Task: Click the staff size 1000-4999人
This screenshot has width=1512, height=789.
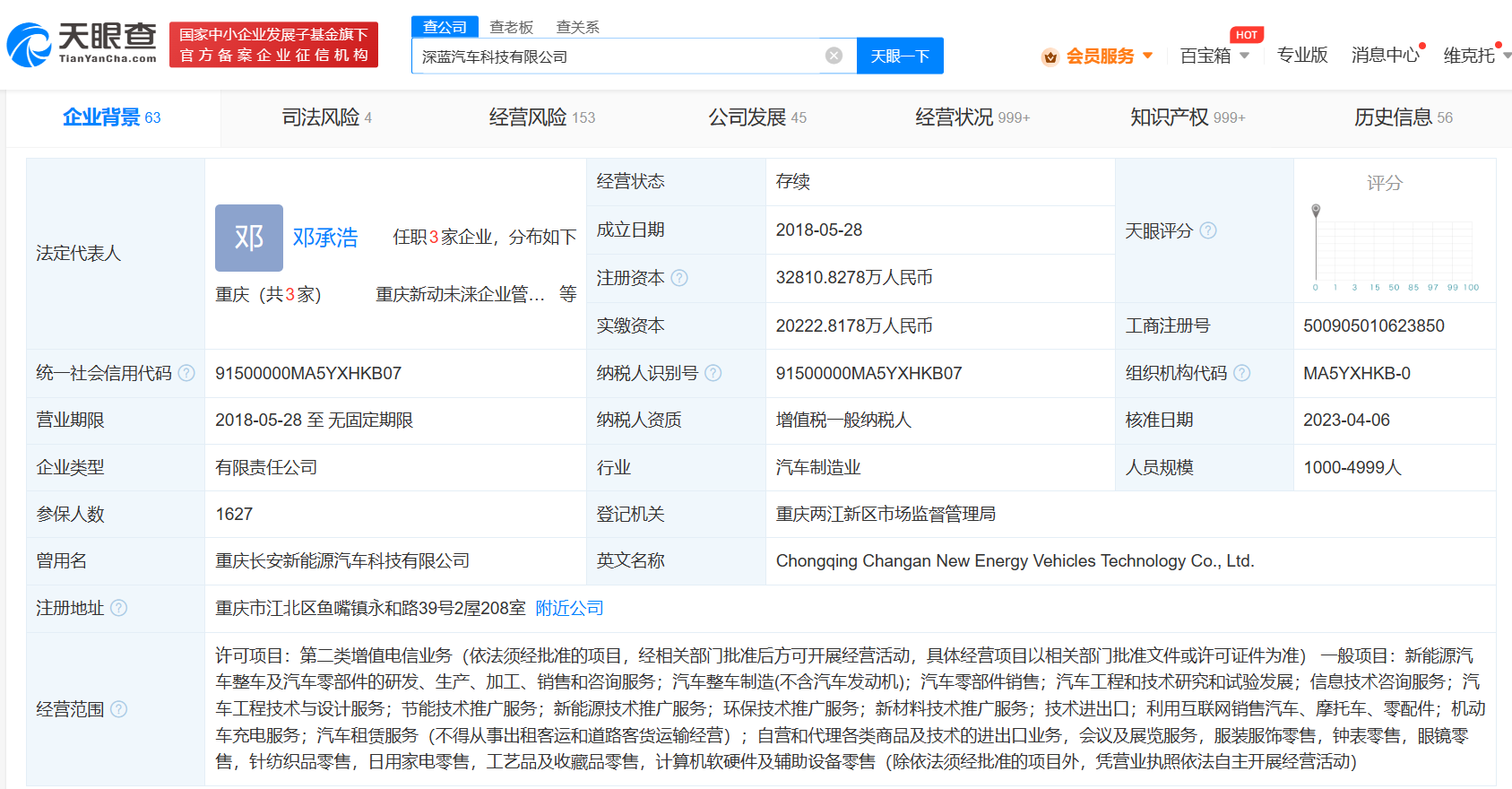Action: [1352, 467]
